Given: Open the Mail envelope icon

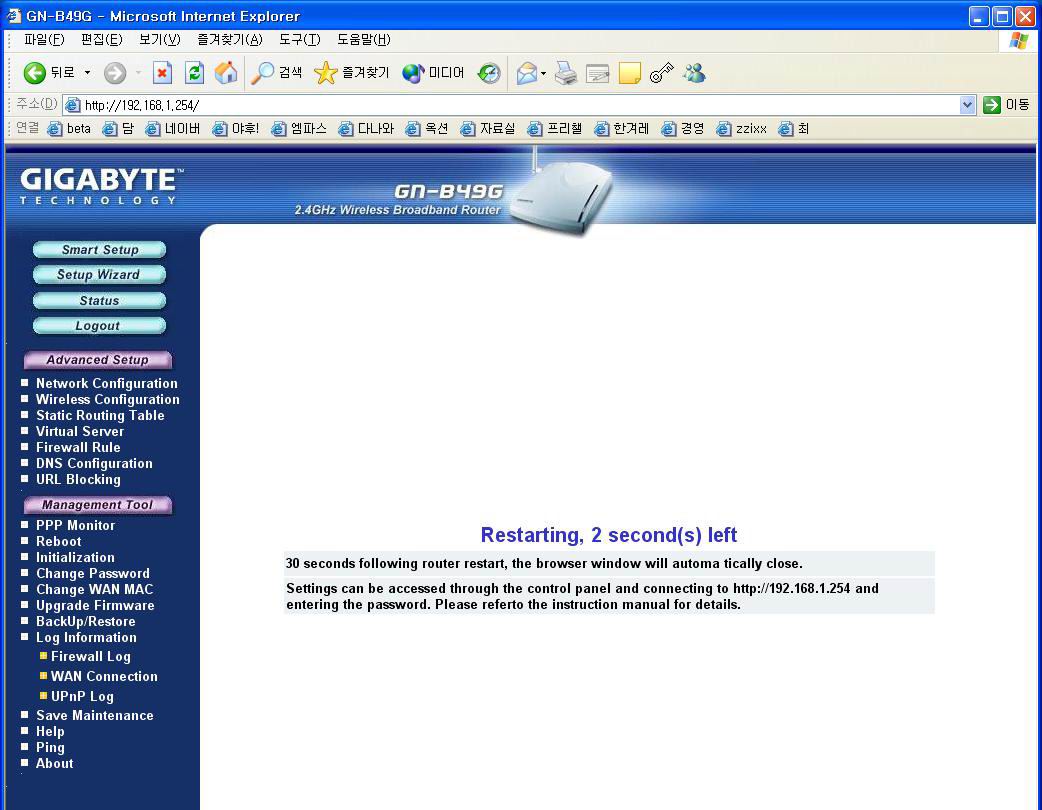Looking at the screenshot, I should click(526, 72).
